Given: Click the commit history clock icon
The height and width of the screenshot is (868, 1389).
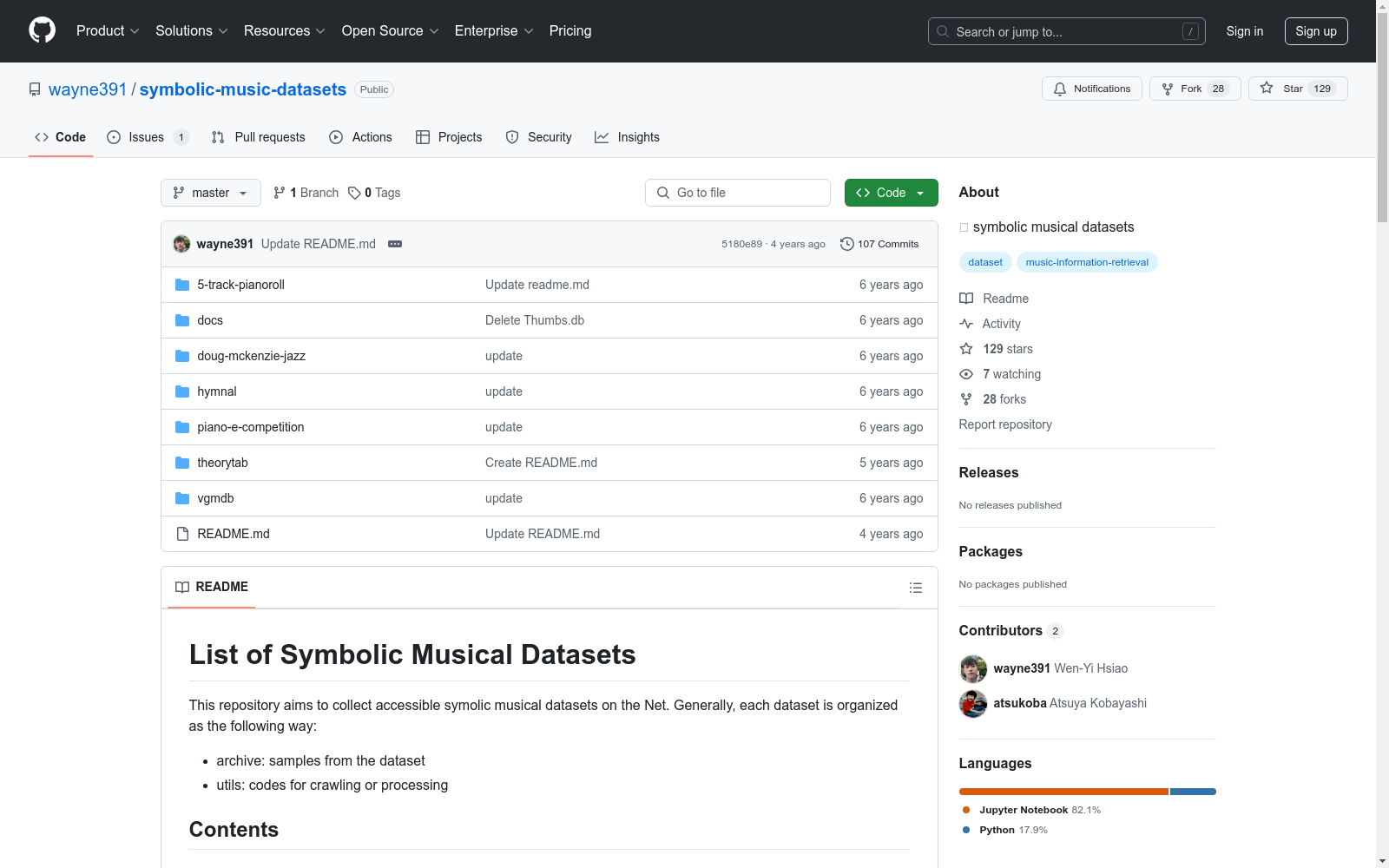Looking at the screenshot, I should pos(847,244).
